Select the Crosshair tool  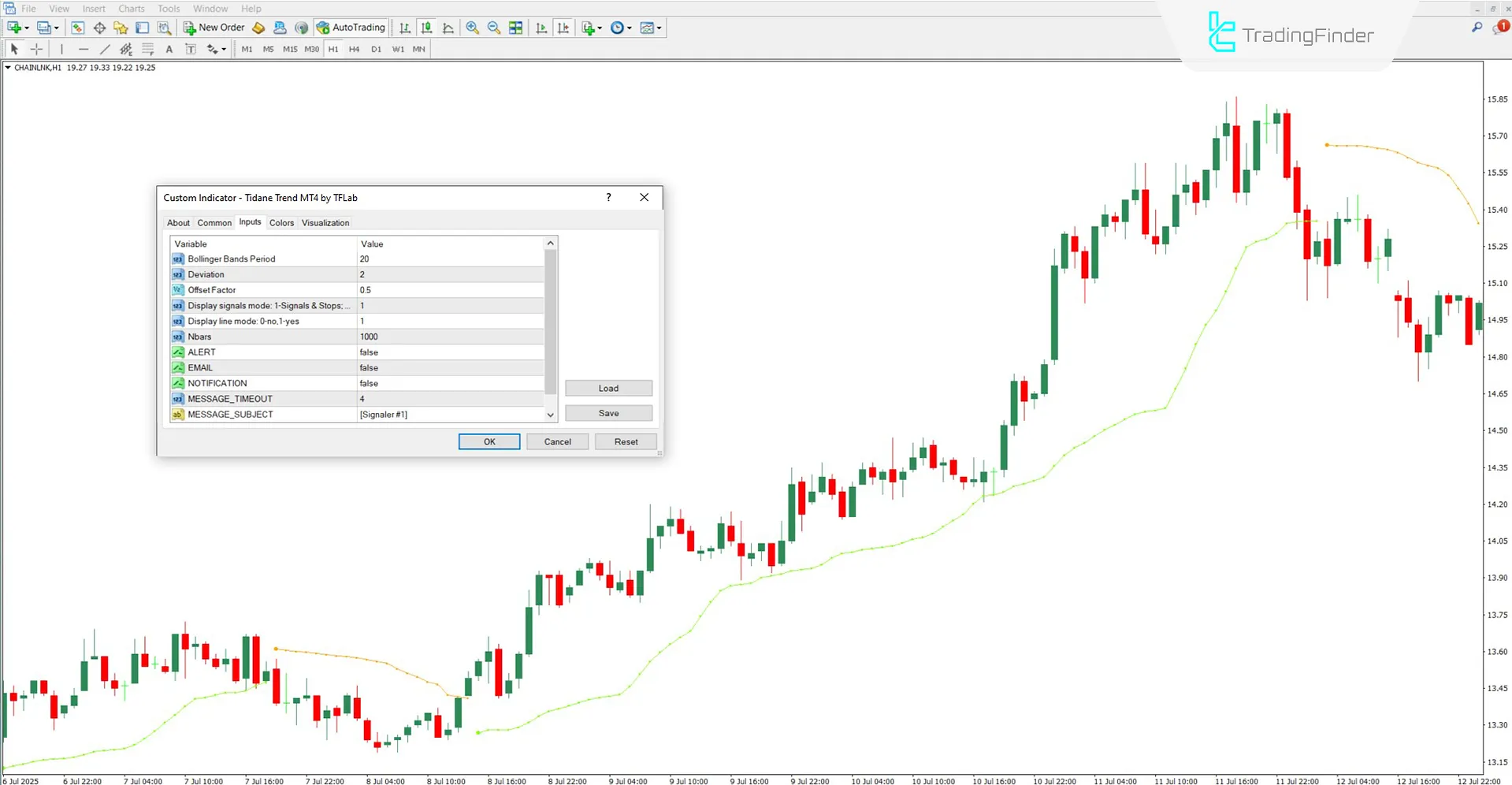[36, 48]
